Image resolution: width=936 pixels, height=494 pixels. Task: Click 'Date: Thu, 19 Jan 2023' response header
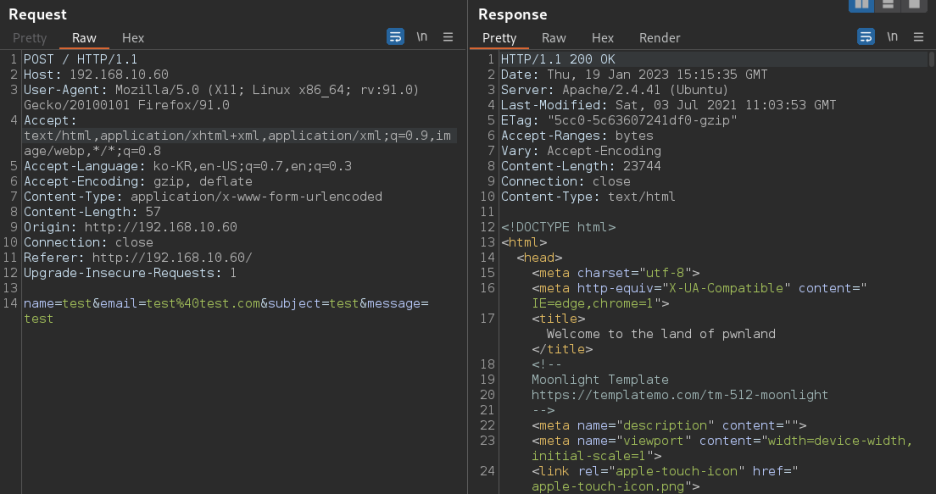[x=634, y=75]
